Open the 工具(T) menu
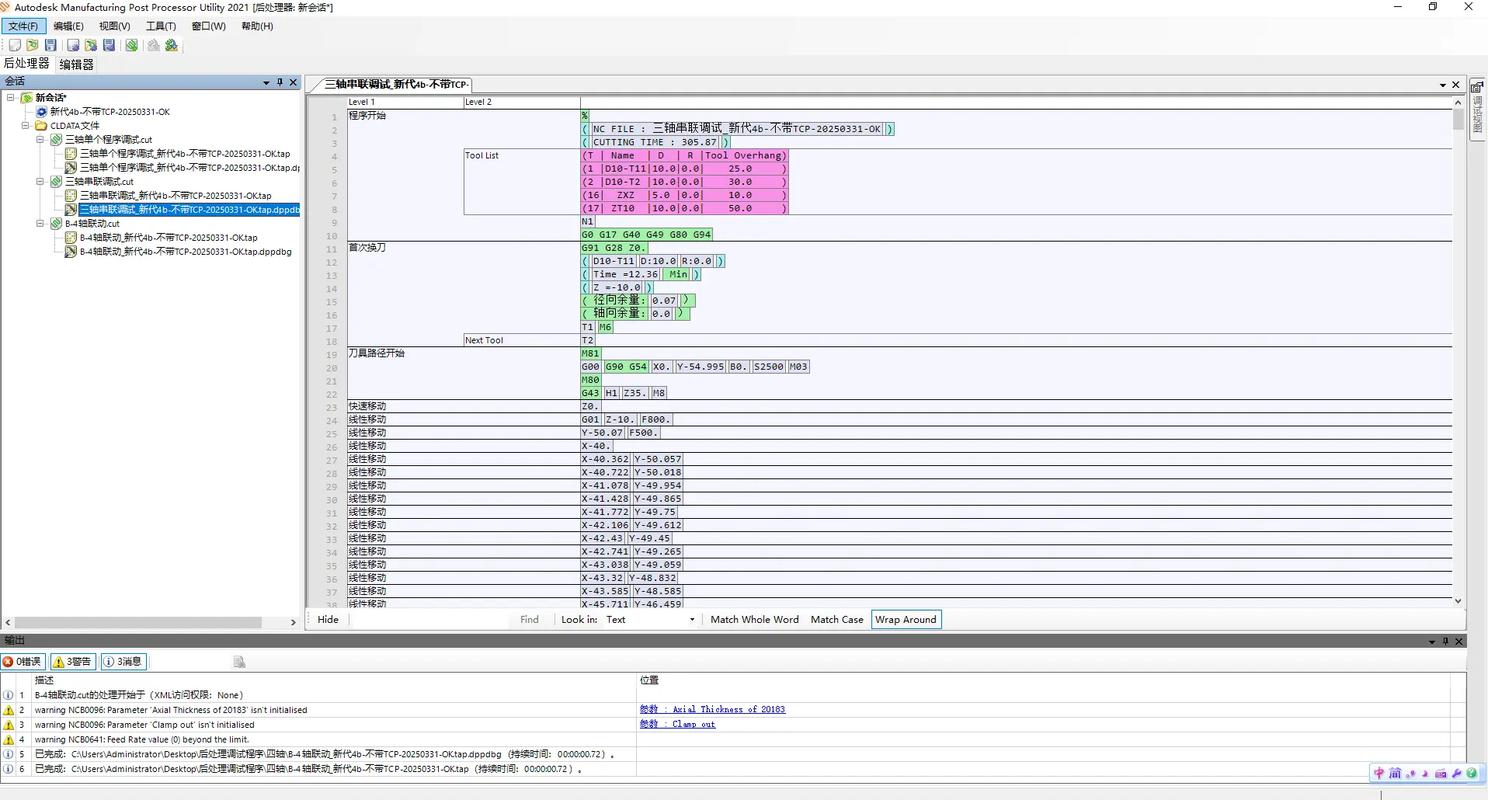 click(x=160, y=26)
